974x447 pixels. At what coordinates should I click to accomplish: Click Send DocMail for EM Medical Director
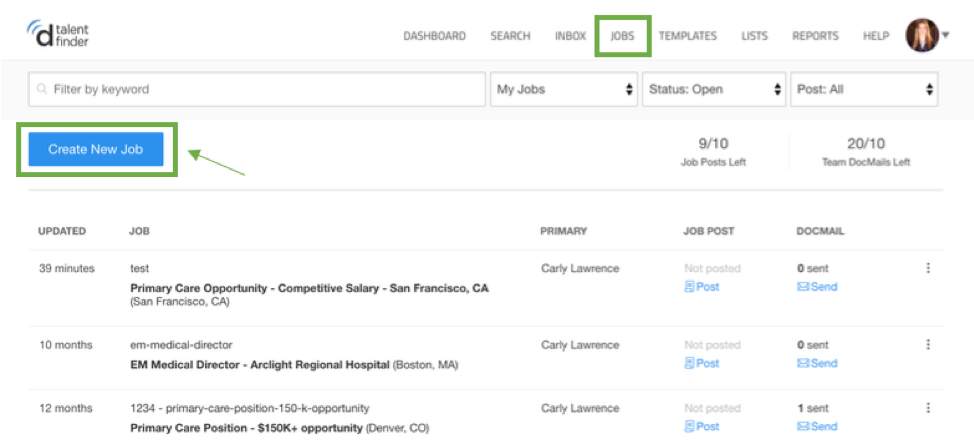817,363
